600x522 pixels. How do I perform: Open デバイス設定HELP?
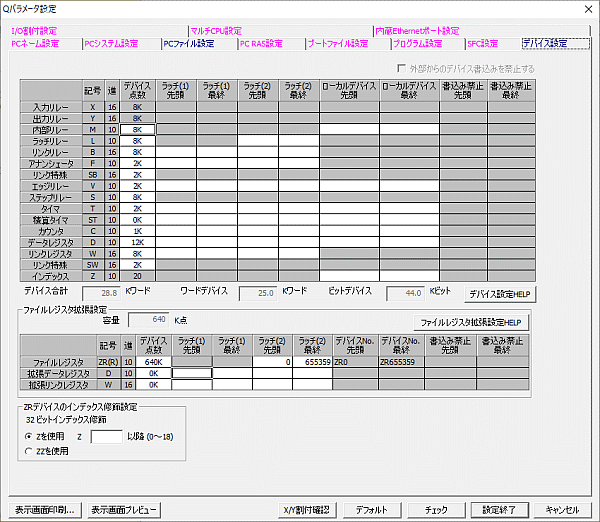coord(500,294)
